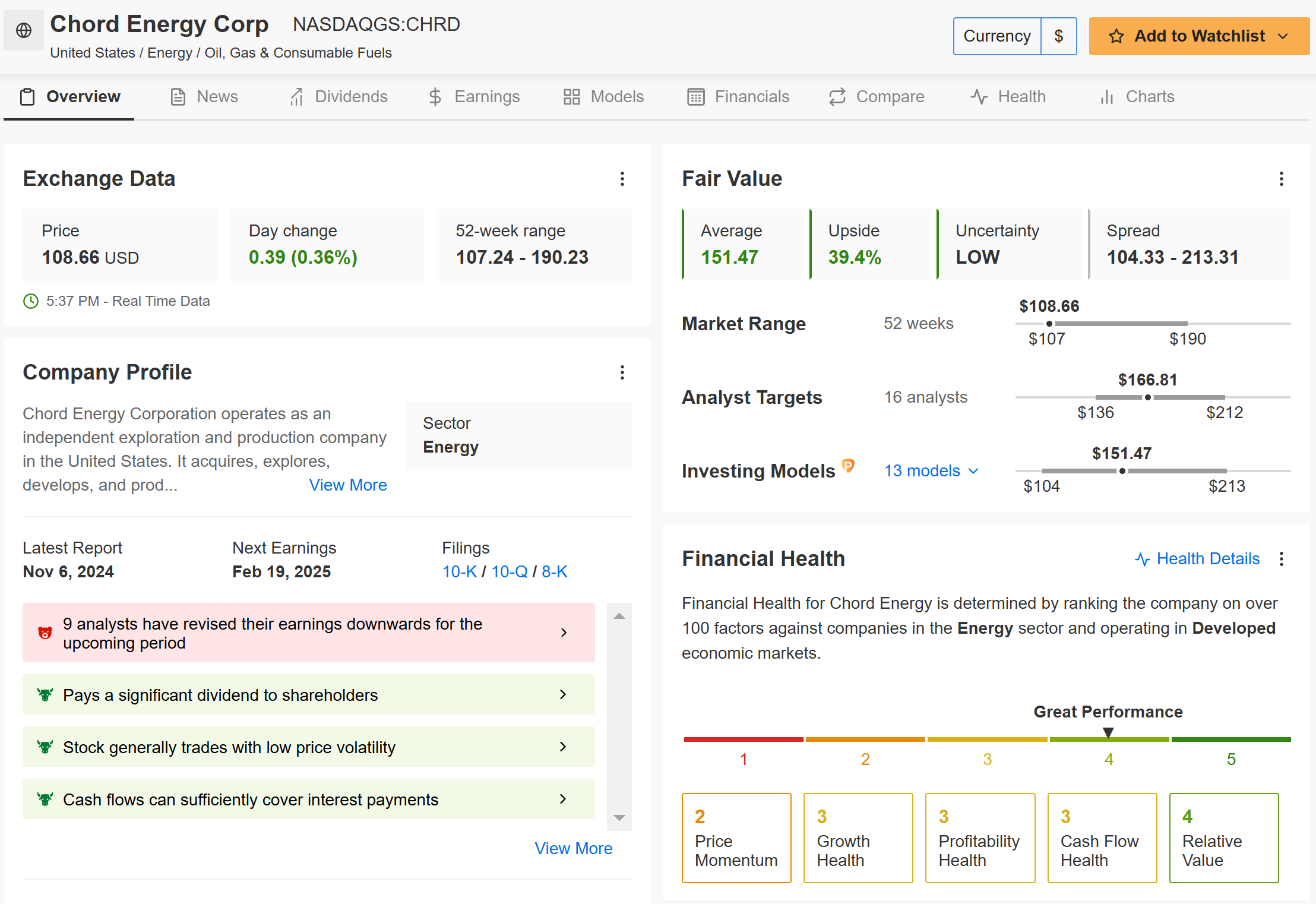
Task: Click the dollar sign currency button
Action: click(1059, 36)
